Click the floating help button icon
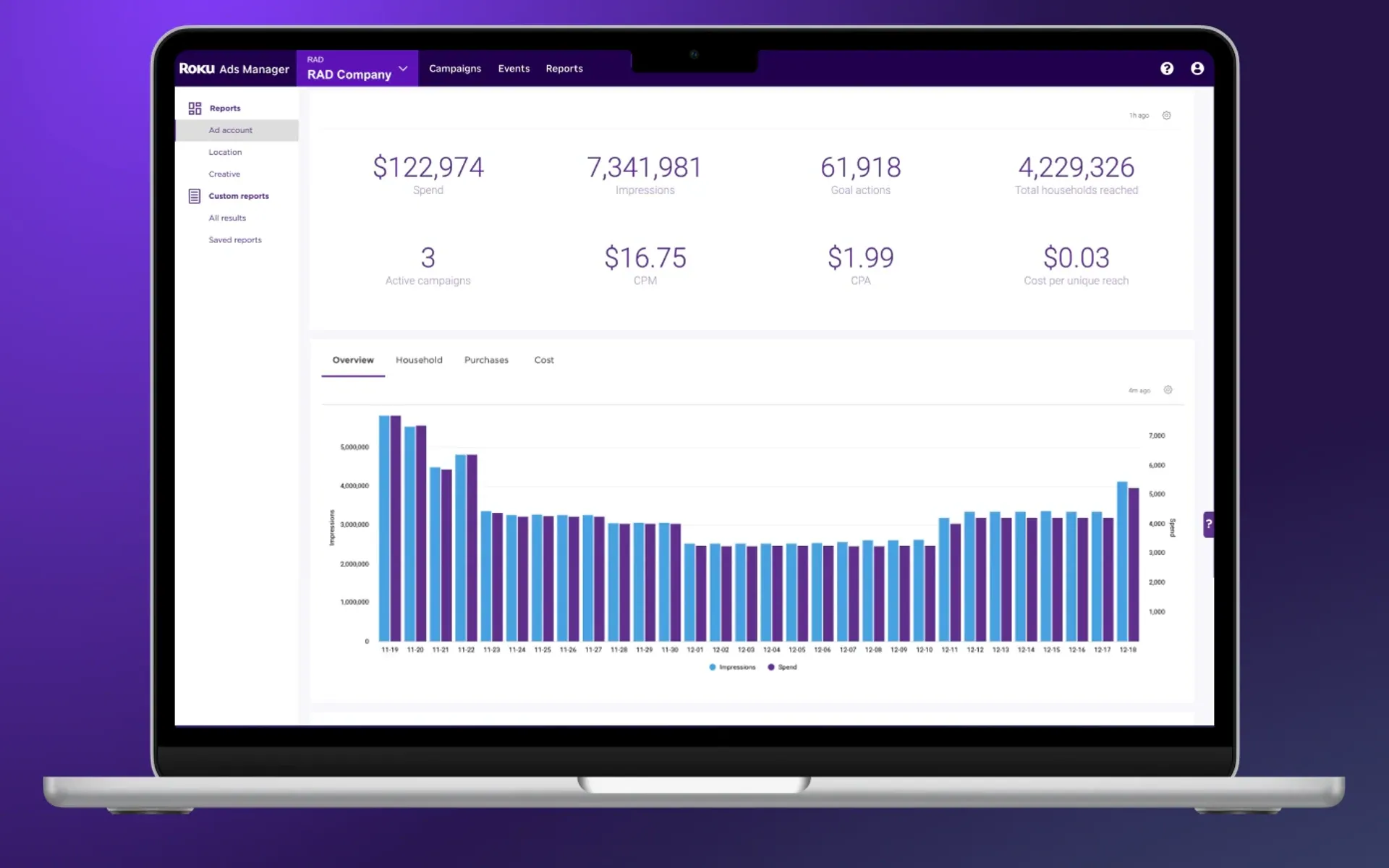Viewport: 1389px width, 868px height. [1208, 524]
